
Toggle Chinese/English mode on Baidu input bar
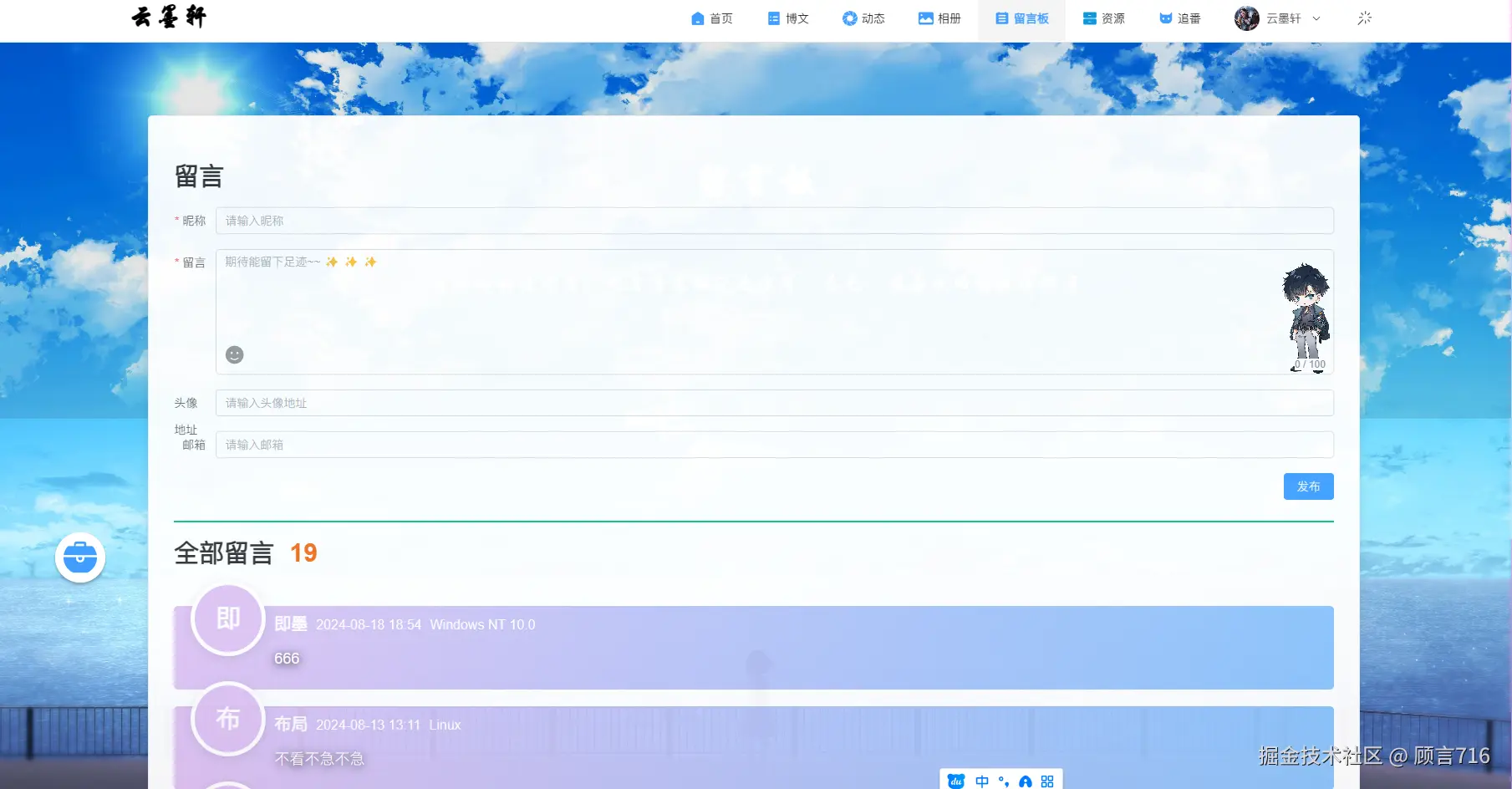point(982,781)
